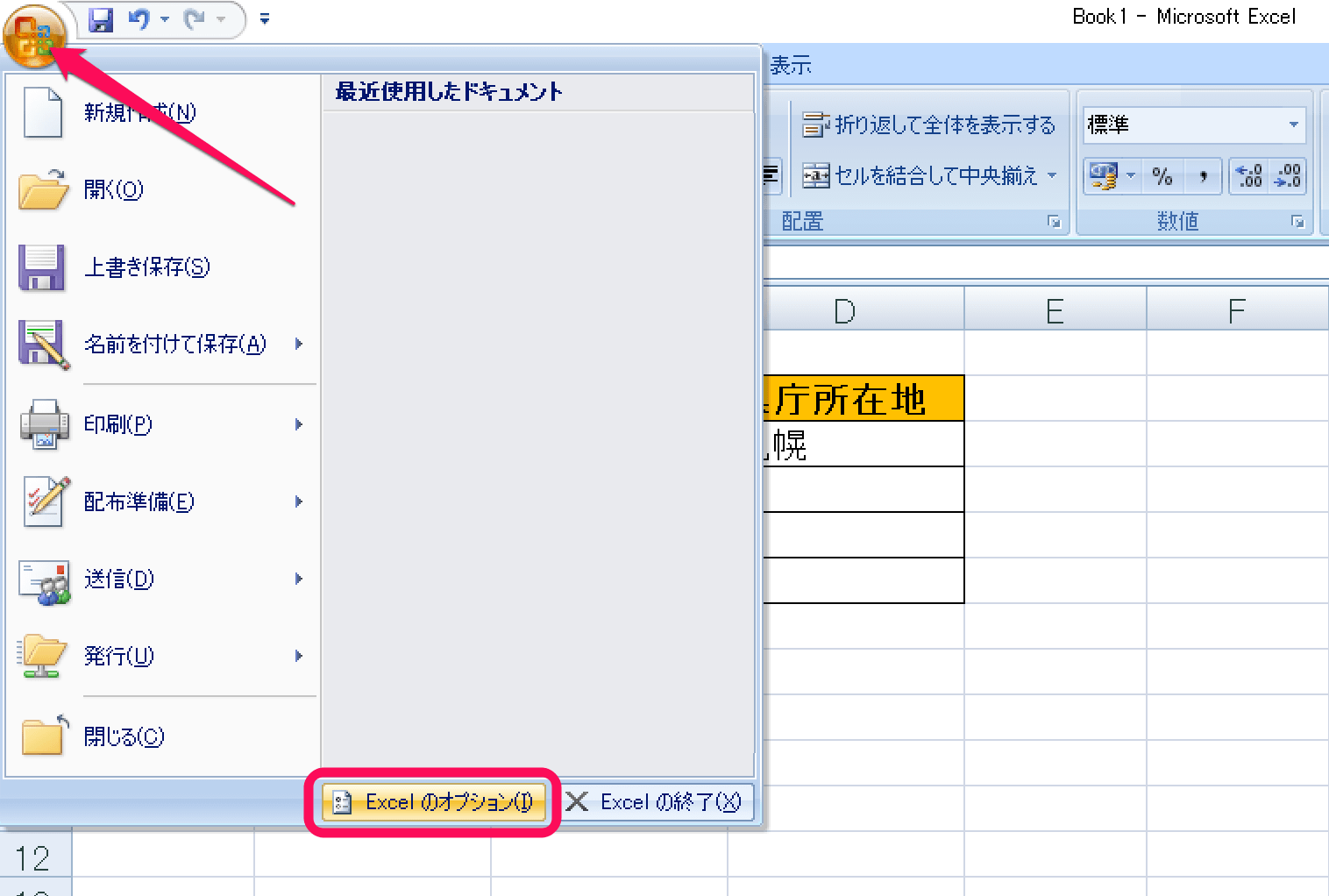Choose 閉じる(C) to close the workbook
Image resolution: width=1329 pixels, height=896 pixels.
[x=163, y=736]
